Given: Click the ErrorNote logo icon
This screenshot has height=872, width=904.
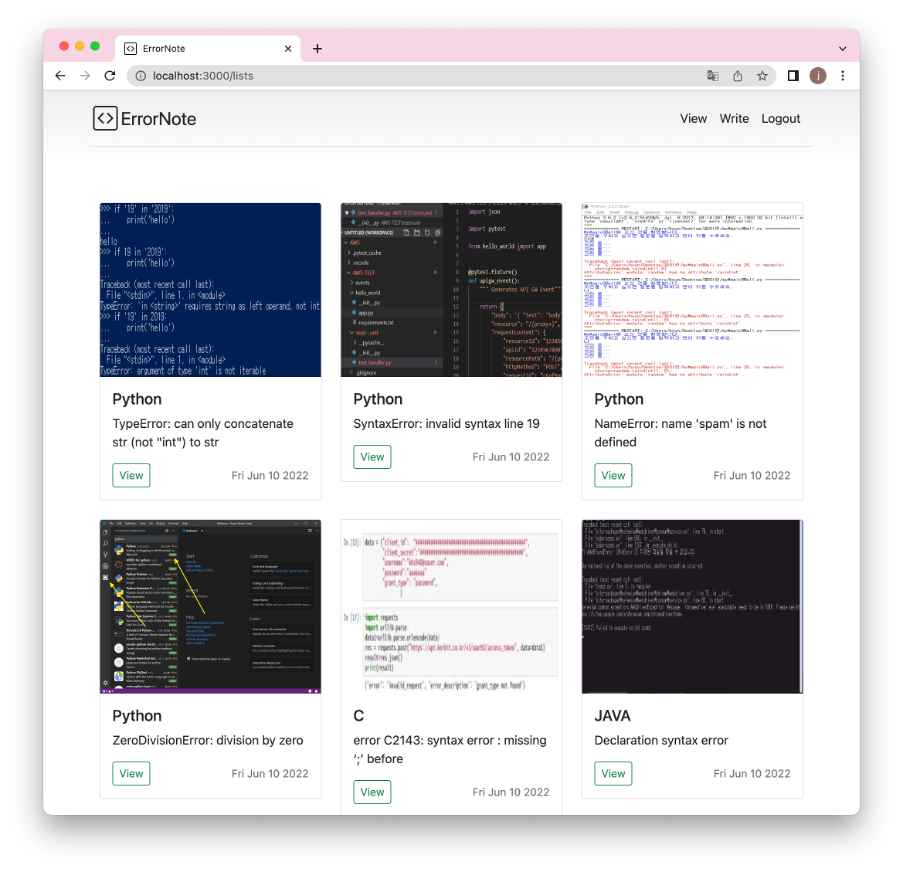Looking at the screenshot, I should [x=106, y=118].
